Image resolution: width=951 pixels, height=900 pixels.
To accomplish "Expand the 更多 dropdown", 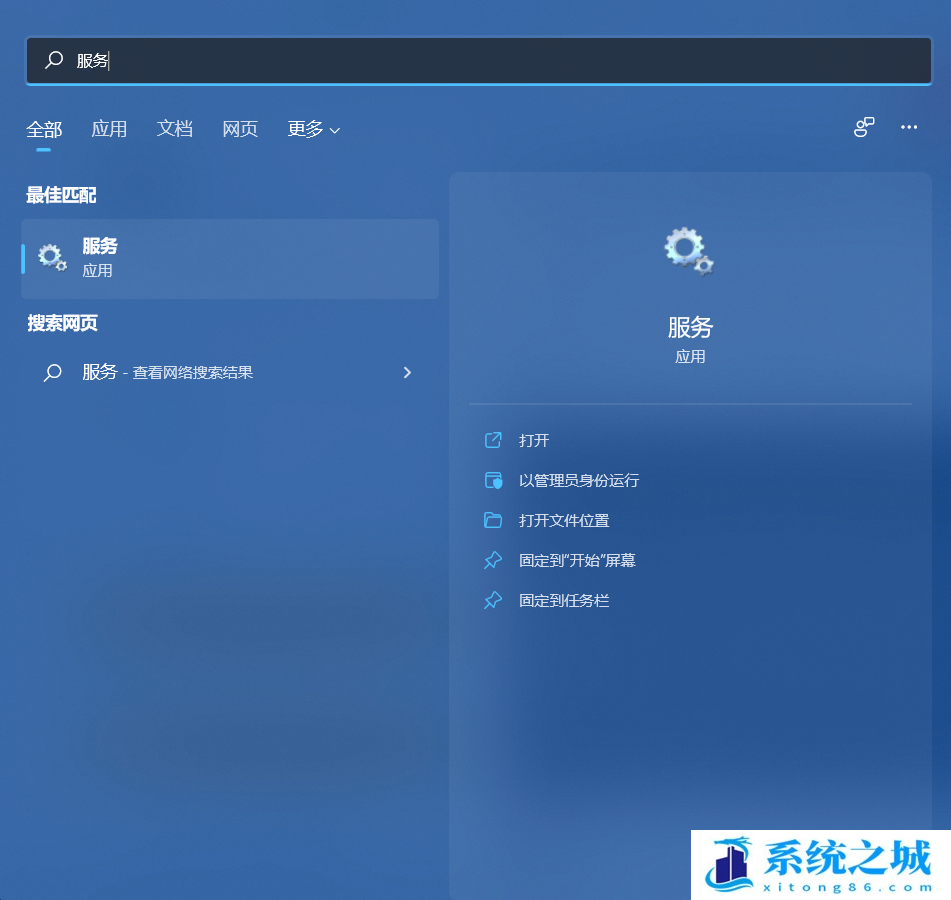I will point(313,129).
